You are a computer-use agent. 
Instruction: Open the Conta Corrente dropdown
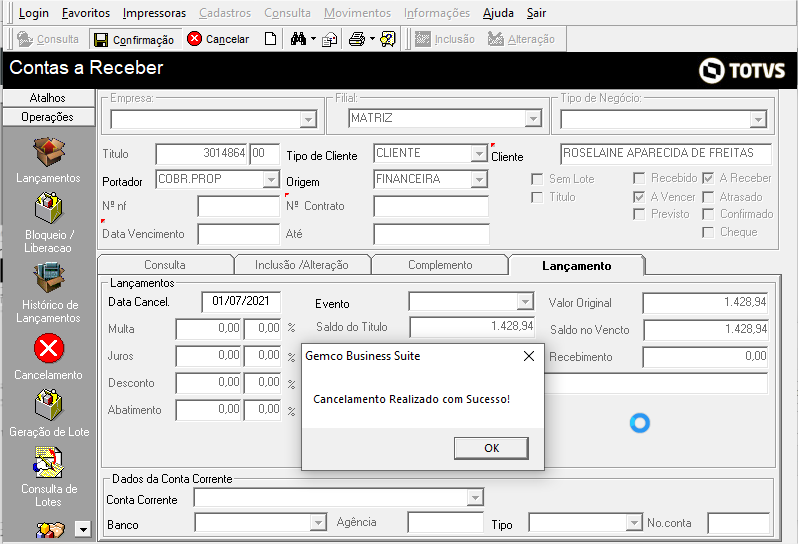[x=475, y=497]
